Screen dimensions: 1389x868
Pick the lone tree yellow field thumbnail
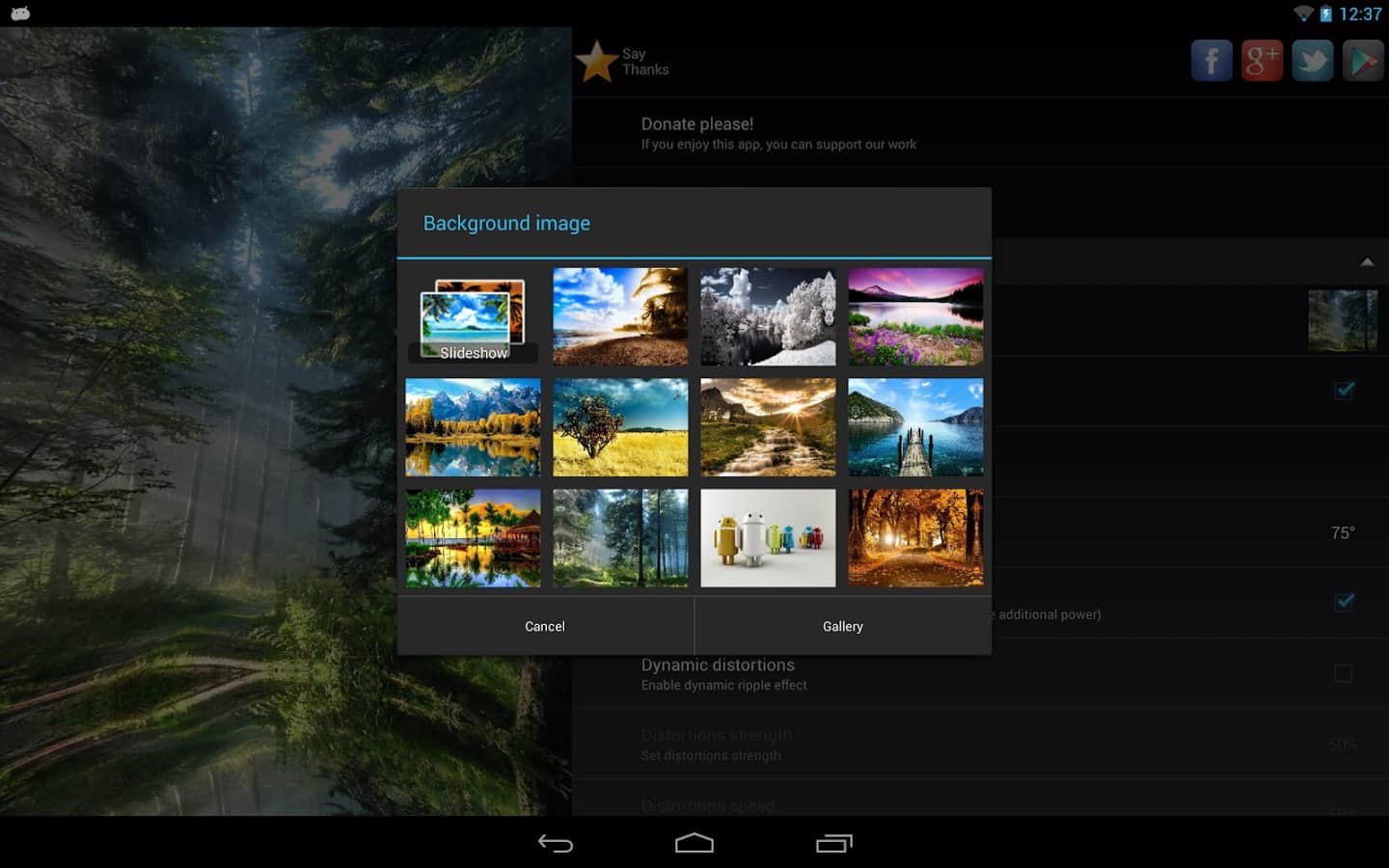(x=620, y=427)
